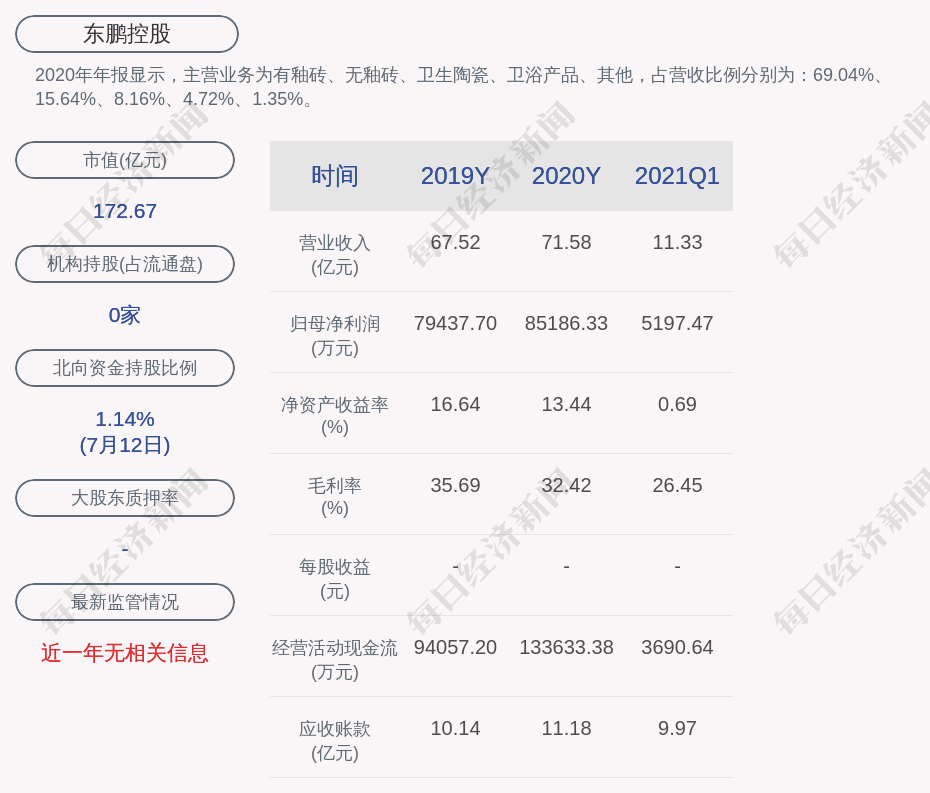
Task: Click gross margin value 35.69
Action: [x=455, y=485]
